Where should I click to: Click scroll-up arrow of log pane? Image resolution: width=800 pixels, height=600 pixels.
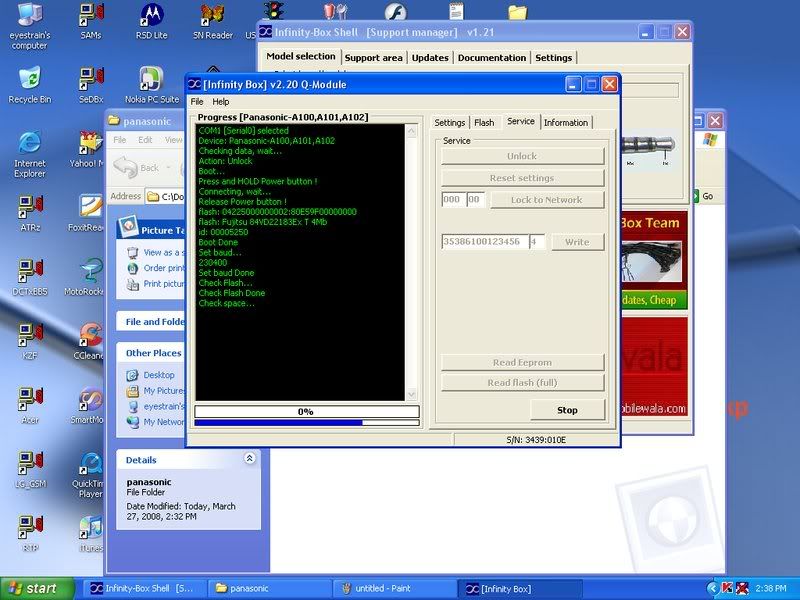(411, 131)
